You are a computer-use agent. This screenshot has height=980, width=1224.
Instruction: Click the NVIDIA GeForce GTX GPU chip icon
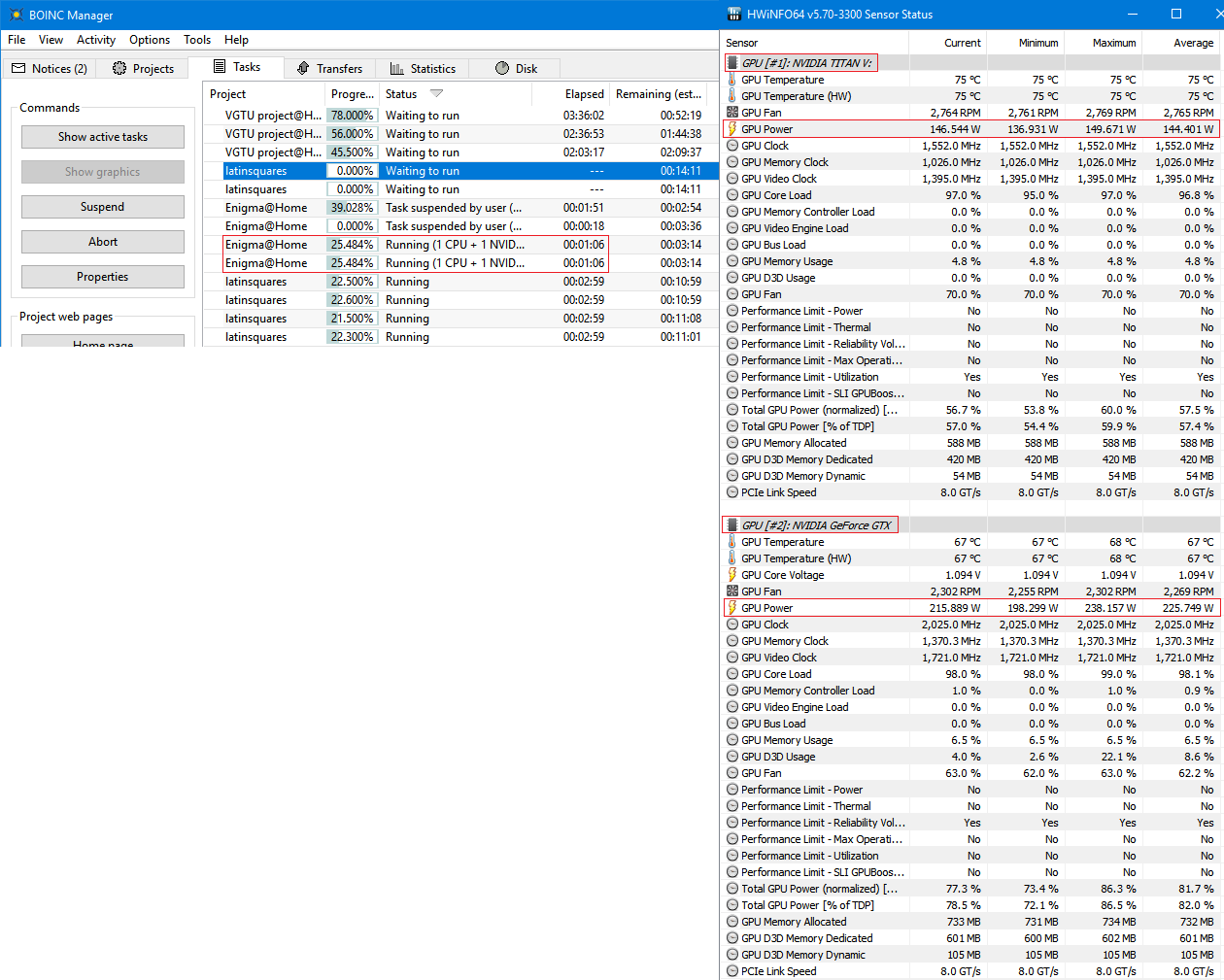click(732, 525)
